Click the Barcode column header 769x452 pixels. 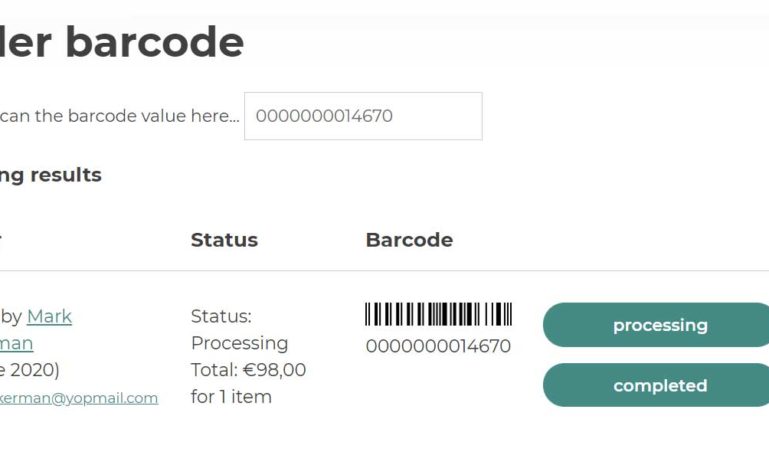tap(409, 240)
